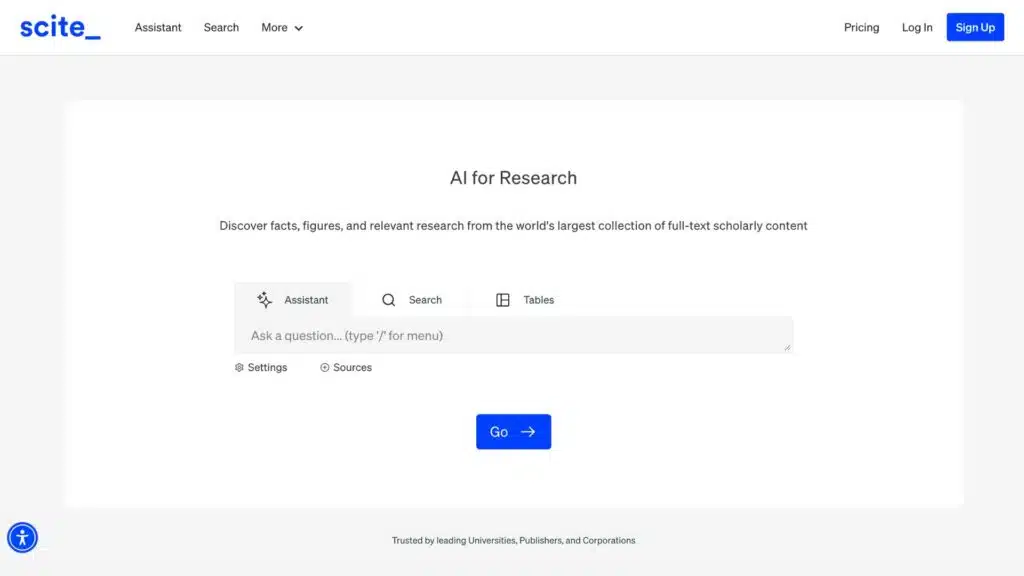Go to the Pricing page
The width and height of the screenshot is (1024, 576).
[x=861, y=28]
